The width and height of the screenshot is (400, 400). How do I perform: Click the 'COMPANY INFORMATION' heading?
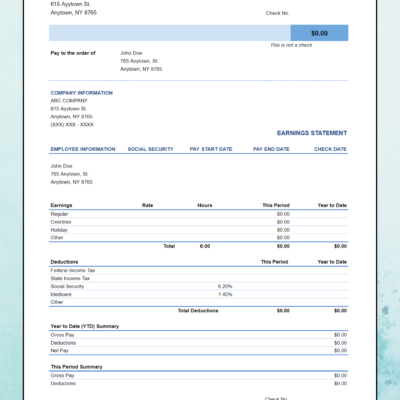(82, 93)
